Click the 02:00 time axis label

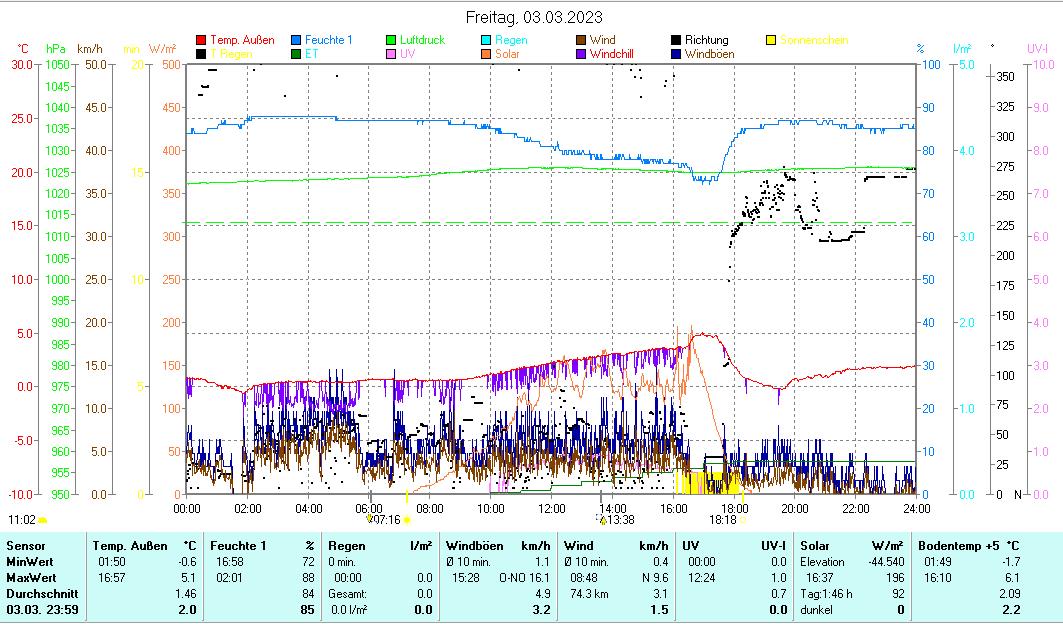[x=247, y=508]
